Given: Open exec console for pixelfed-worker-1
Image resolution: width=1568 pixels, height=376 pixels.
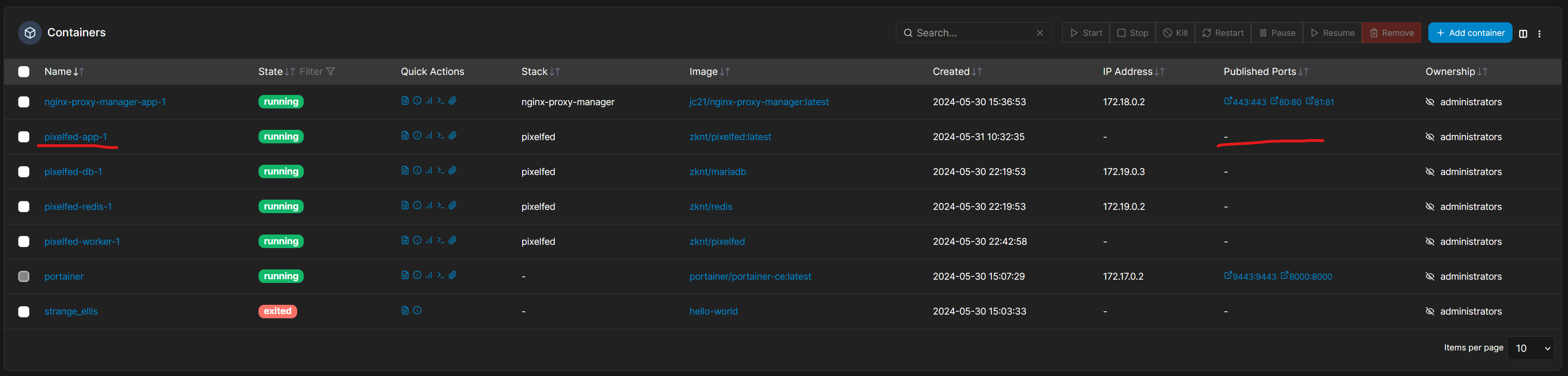Looking at the screenshot, I should pos(441,240).
